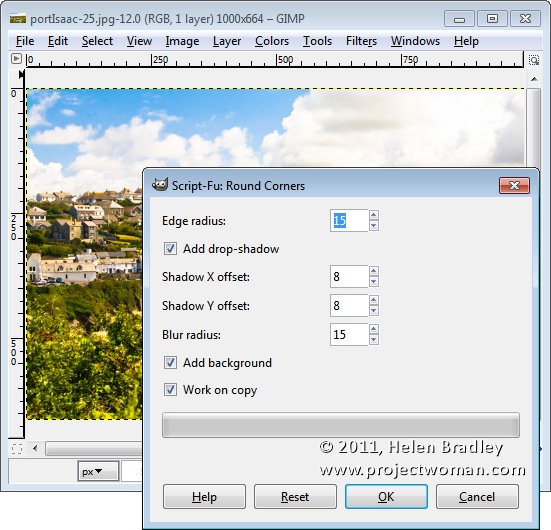551x530 pixels.
Task: Click the Reset button in the dialog
Action: click(x=295, y=497)
